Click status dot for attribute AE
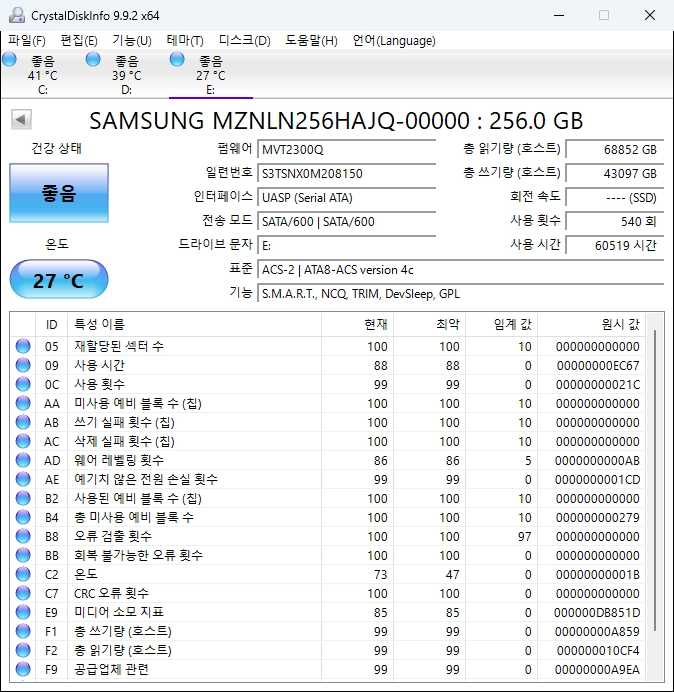The width and height of the screenshot is (674, 692). [x=23, y=479]
